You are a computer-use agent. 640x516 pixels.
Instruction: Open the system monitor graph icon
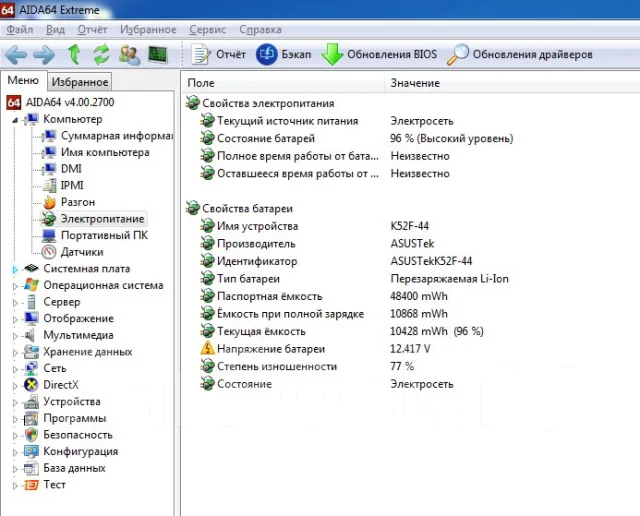(158, 54)
